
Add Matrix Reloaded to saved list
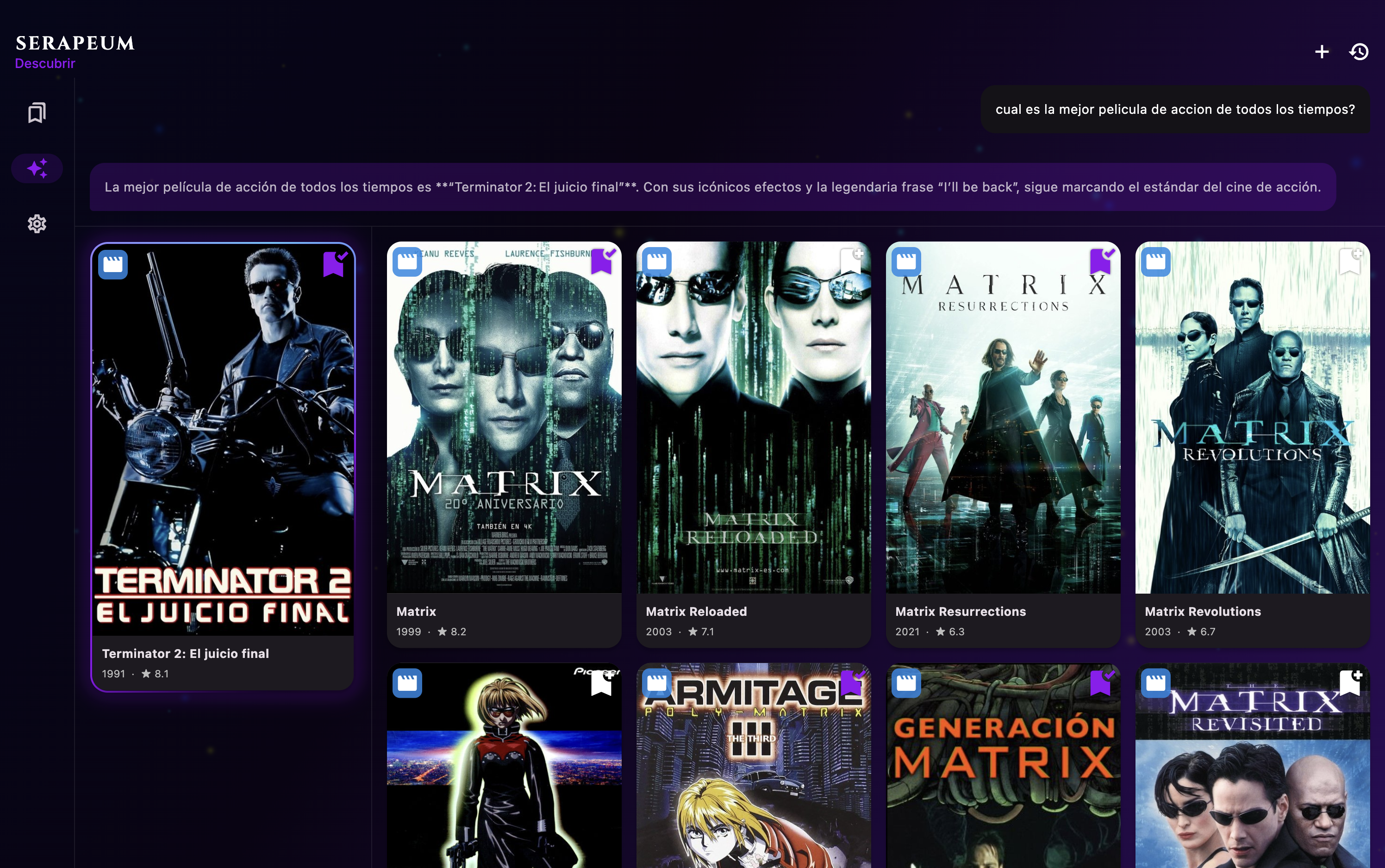pos(852,261)
